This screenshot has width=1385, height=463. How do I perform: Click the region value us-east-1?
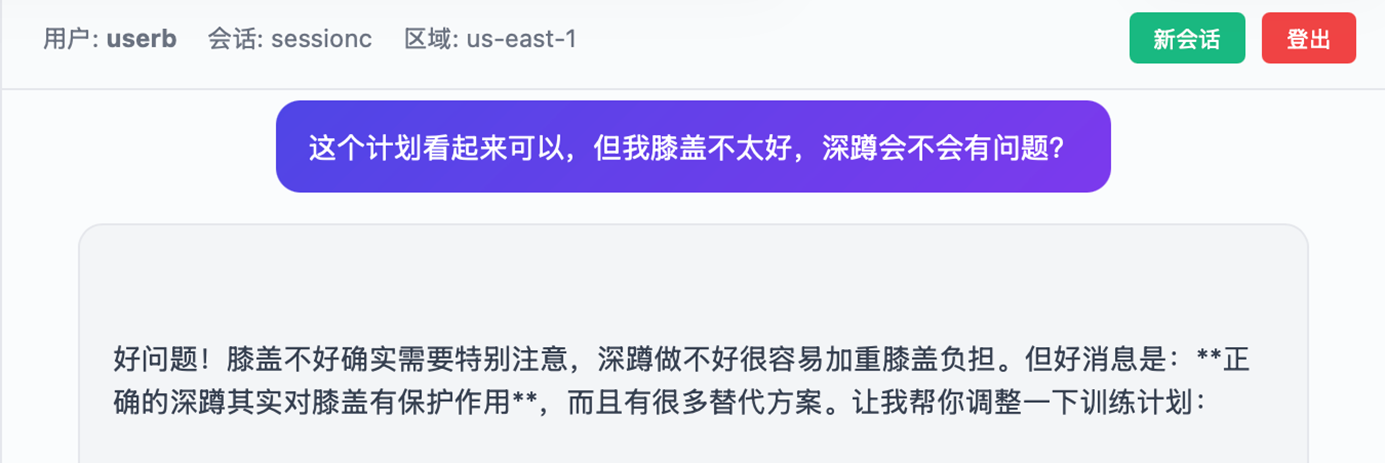click(520, 39)
